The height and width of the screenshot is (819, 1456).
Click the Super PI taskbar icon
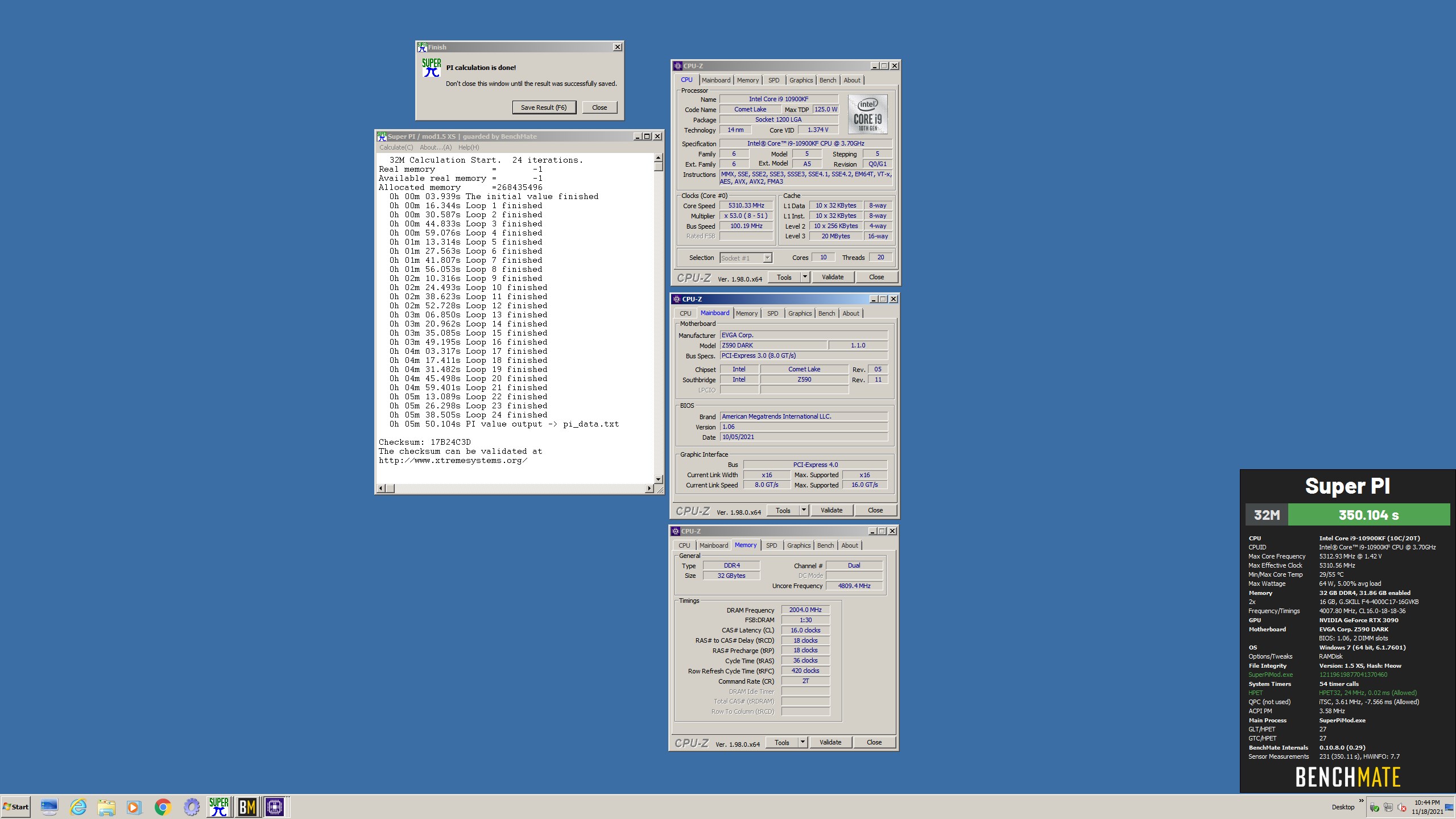219,807
